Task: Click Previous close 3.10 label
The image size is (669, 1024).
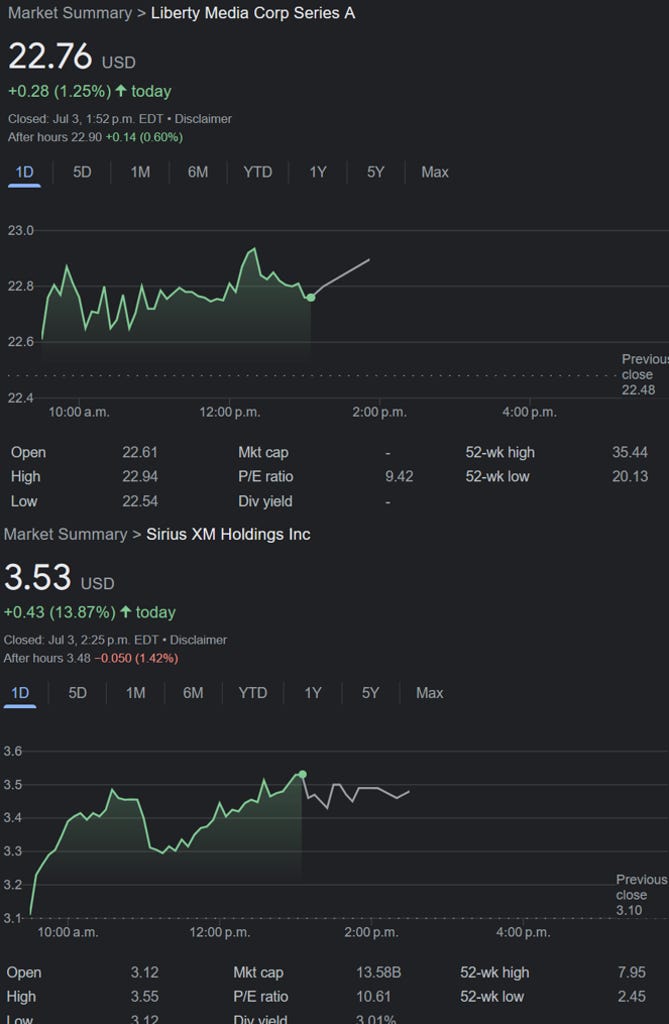Action: pos(641,895)
